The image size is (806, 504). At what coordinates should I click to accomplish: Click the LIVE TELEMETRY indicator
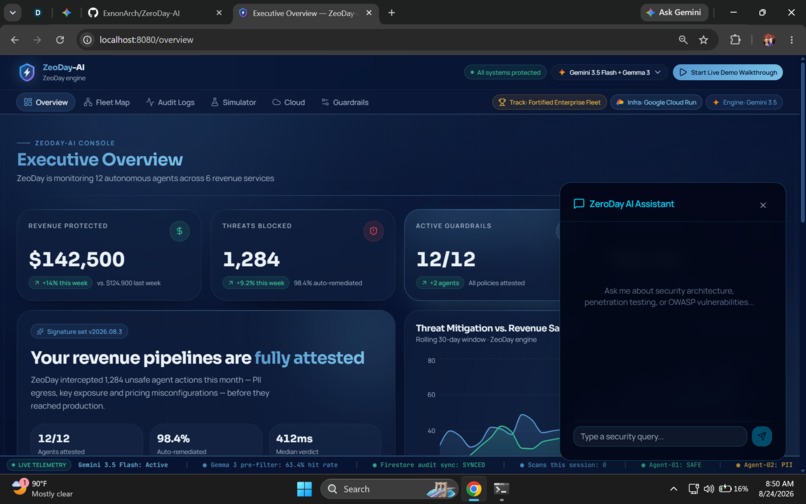click(39, 465)
